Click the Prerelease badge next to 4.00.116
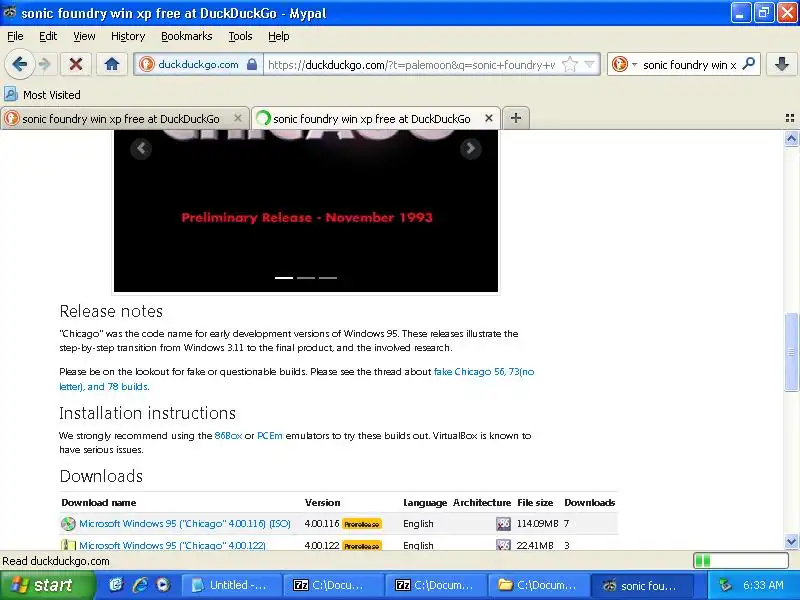800x600 pixels. point(362,524)
